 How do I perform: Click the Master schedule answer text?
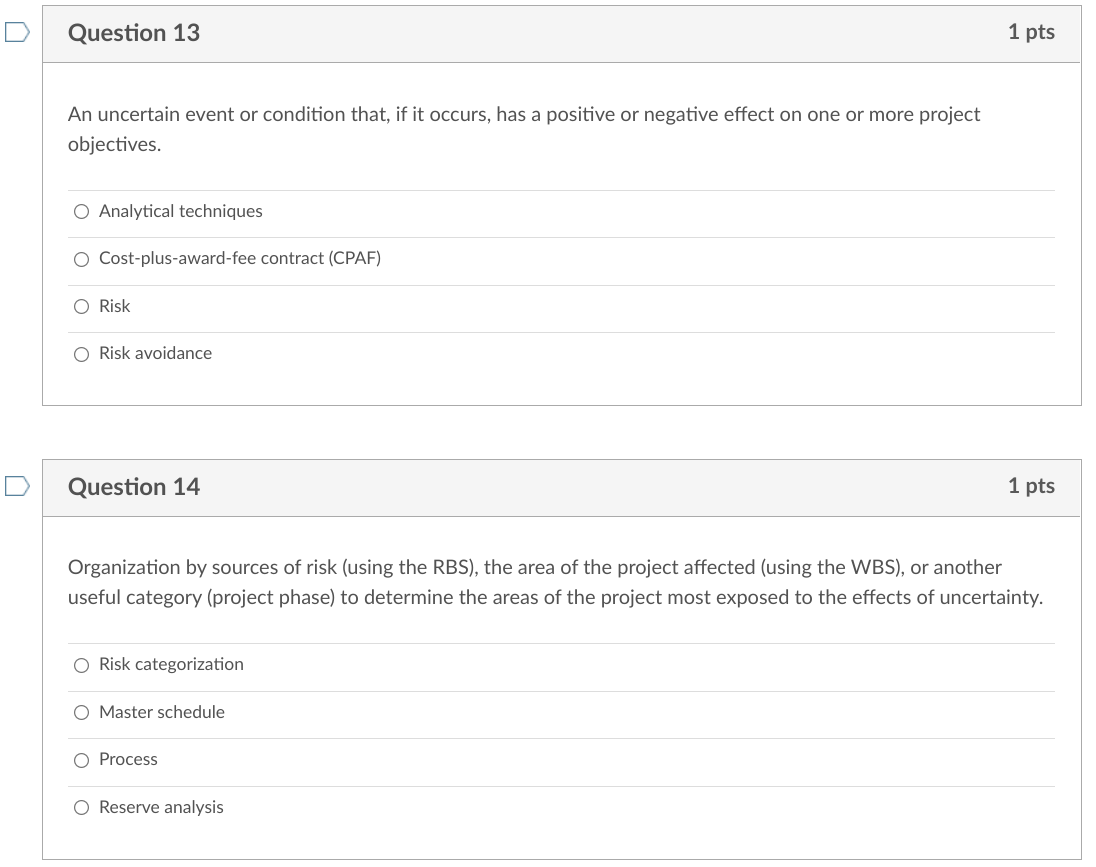coord(161,712)
